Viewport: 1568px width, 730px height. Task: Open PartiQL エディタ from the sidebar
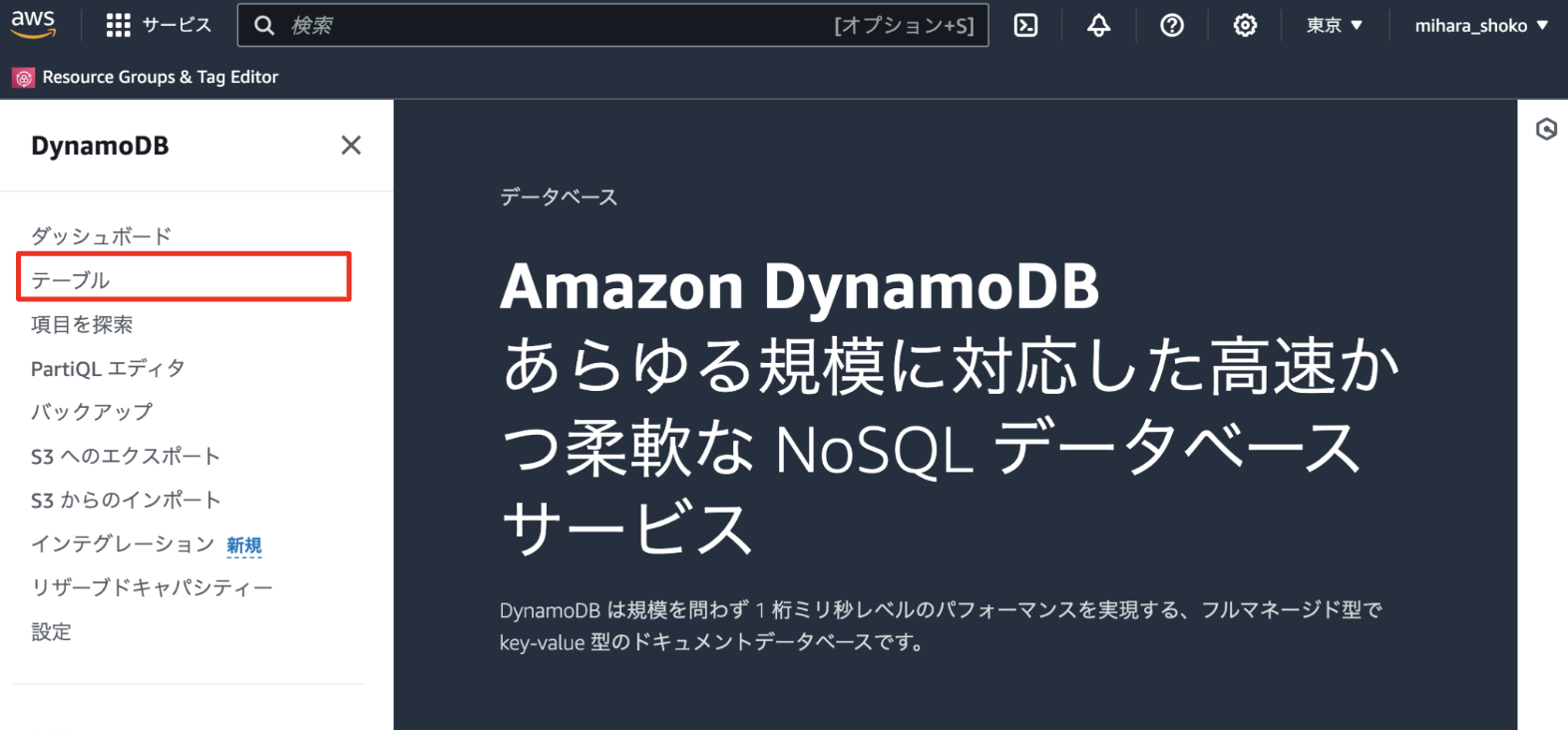tap(107, 367)
